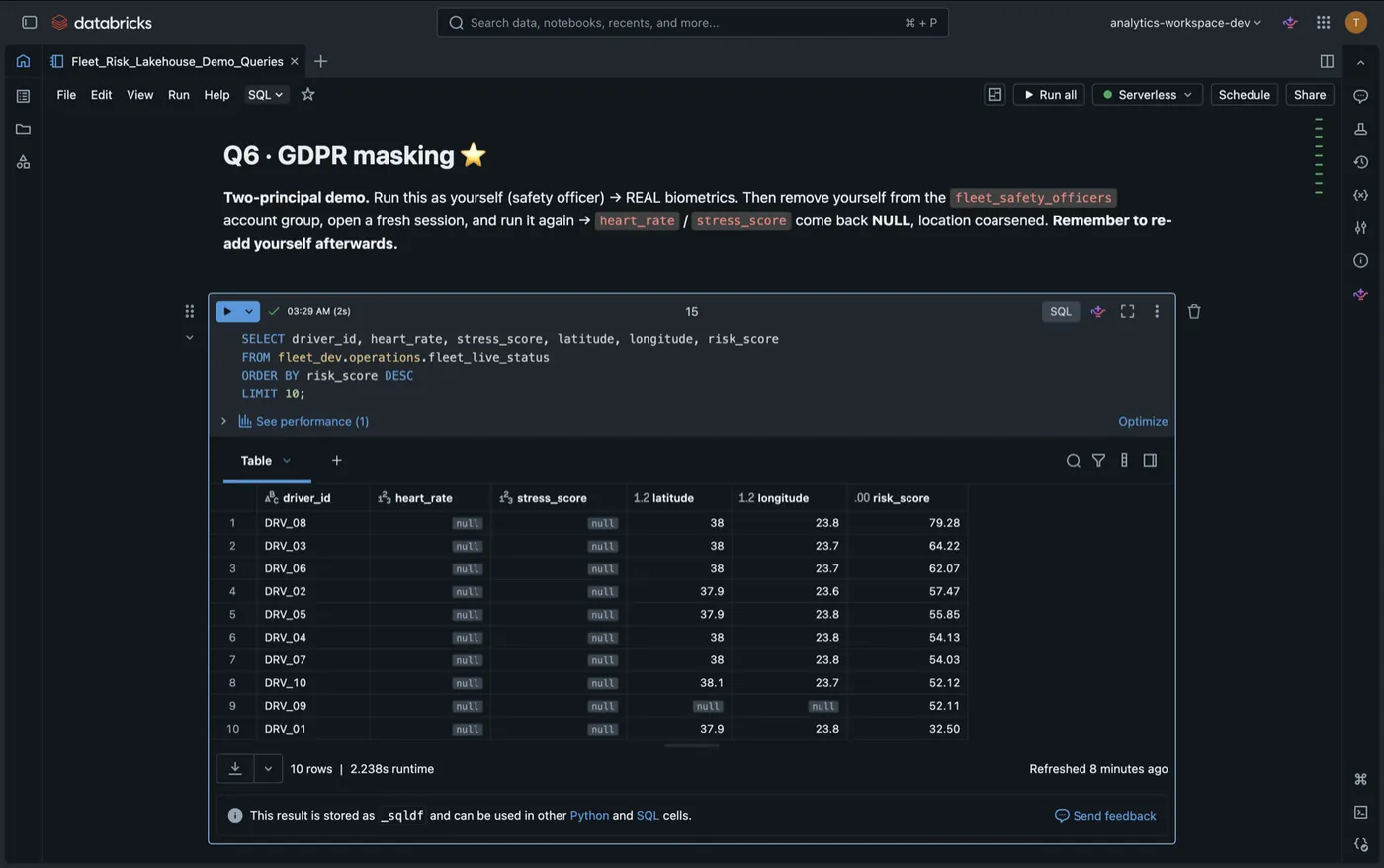Open the catalog explorer icon in sidebar

pos(23,162)
